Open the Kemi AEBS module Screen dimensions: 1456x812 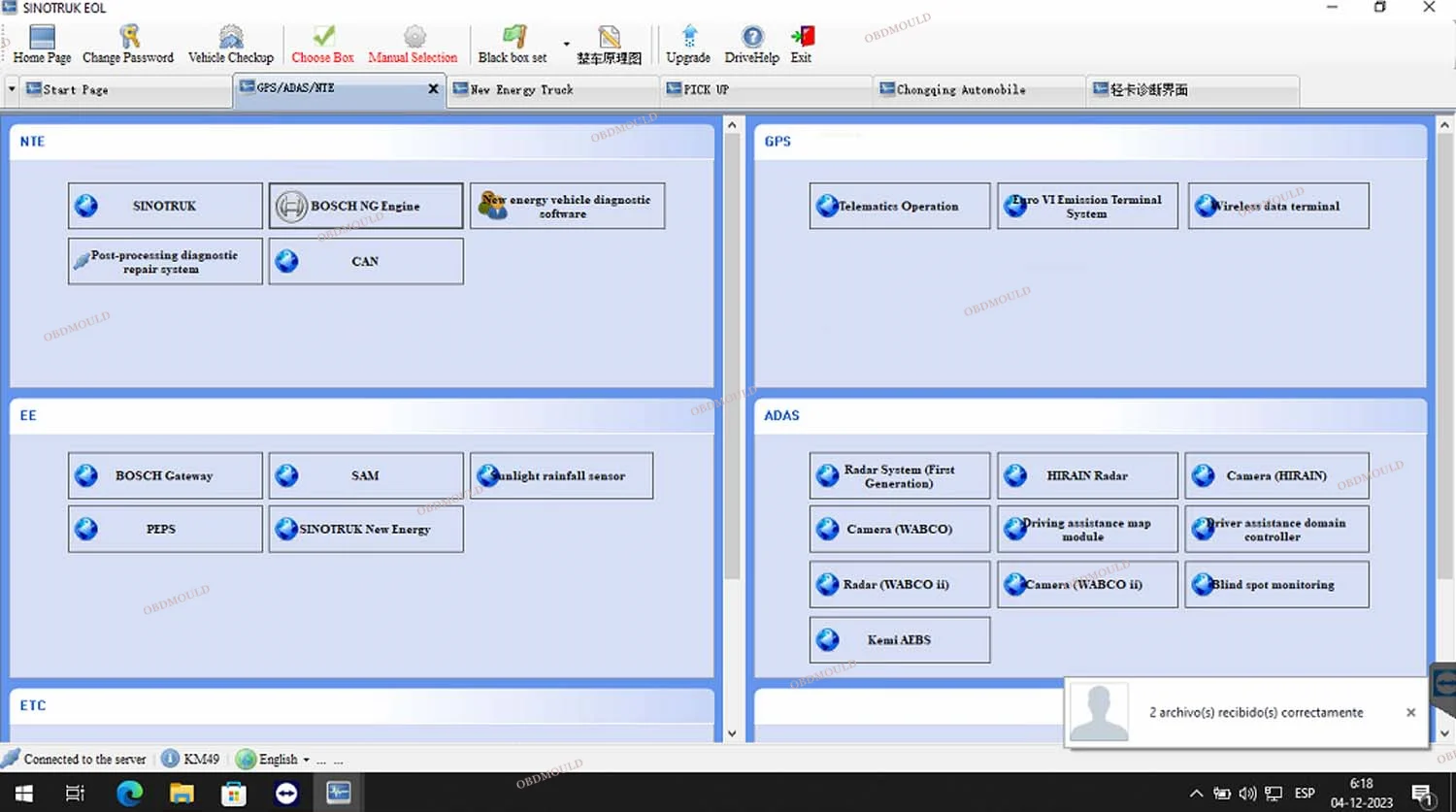pyautogui.click(x=900, y=639)
